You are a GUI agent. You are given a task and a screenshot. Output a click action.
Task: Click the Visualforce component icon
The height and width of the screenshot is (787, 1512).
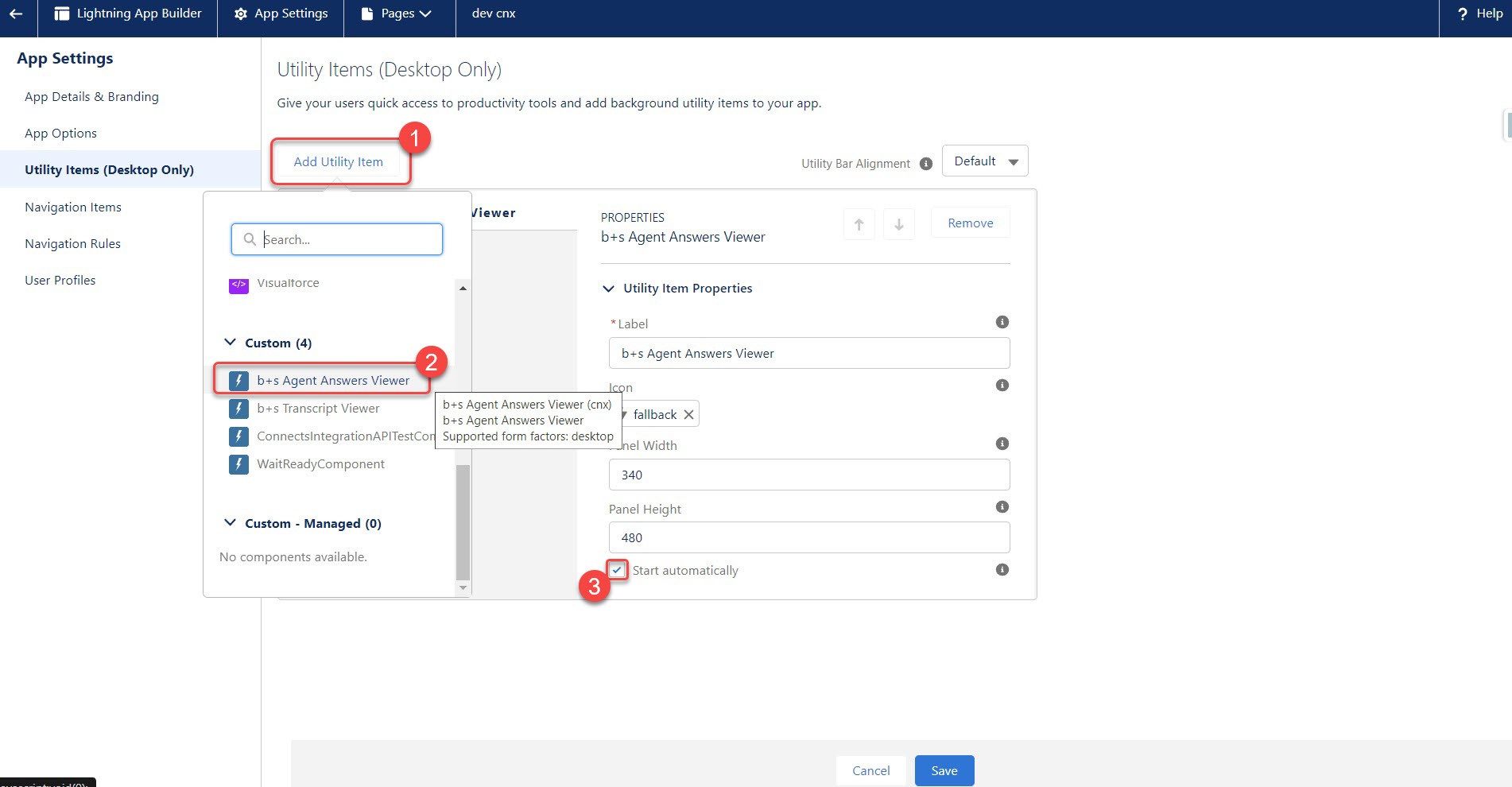click(238, 285)
